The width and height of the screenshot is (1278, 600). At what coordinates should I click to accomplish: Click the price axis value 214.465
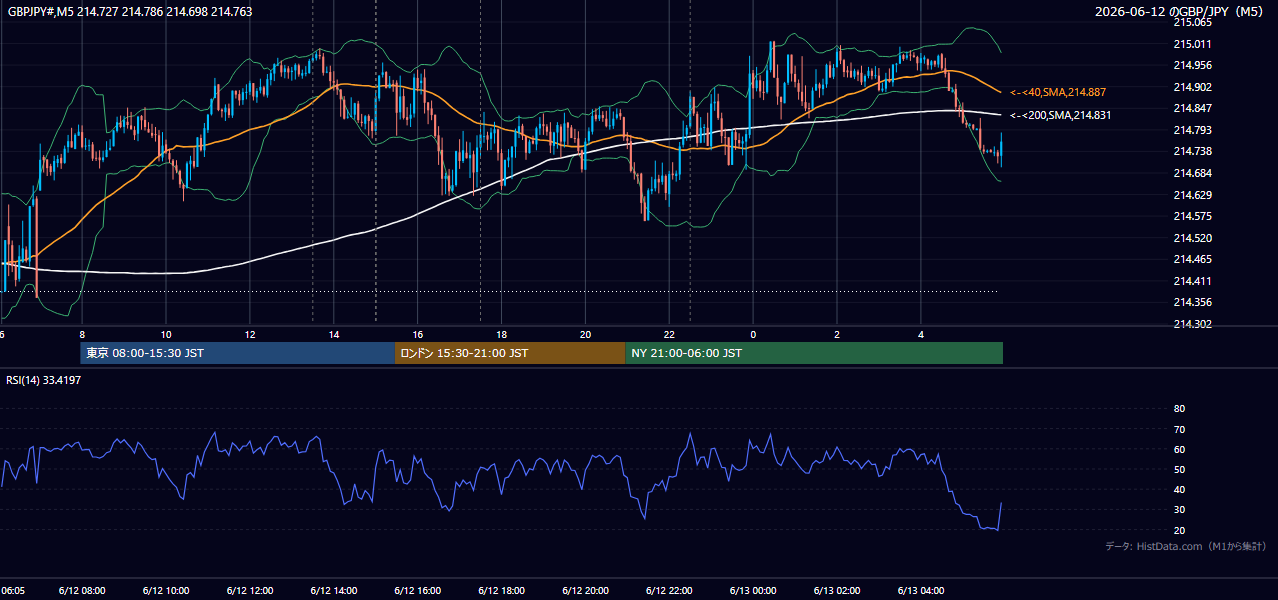point(1192,259)
